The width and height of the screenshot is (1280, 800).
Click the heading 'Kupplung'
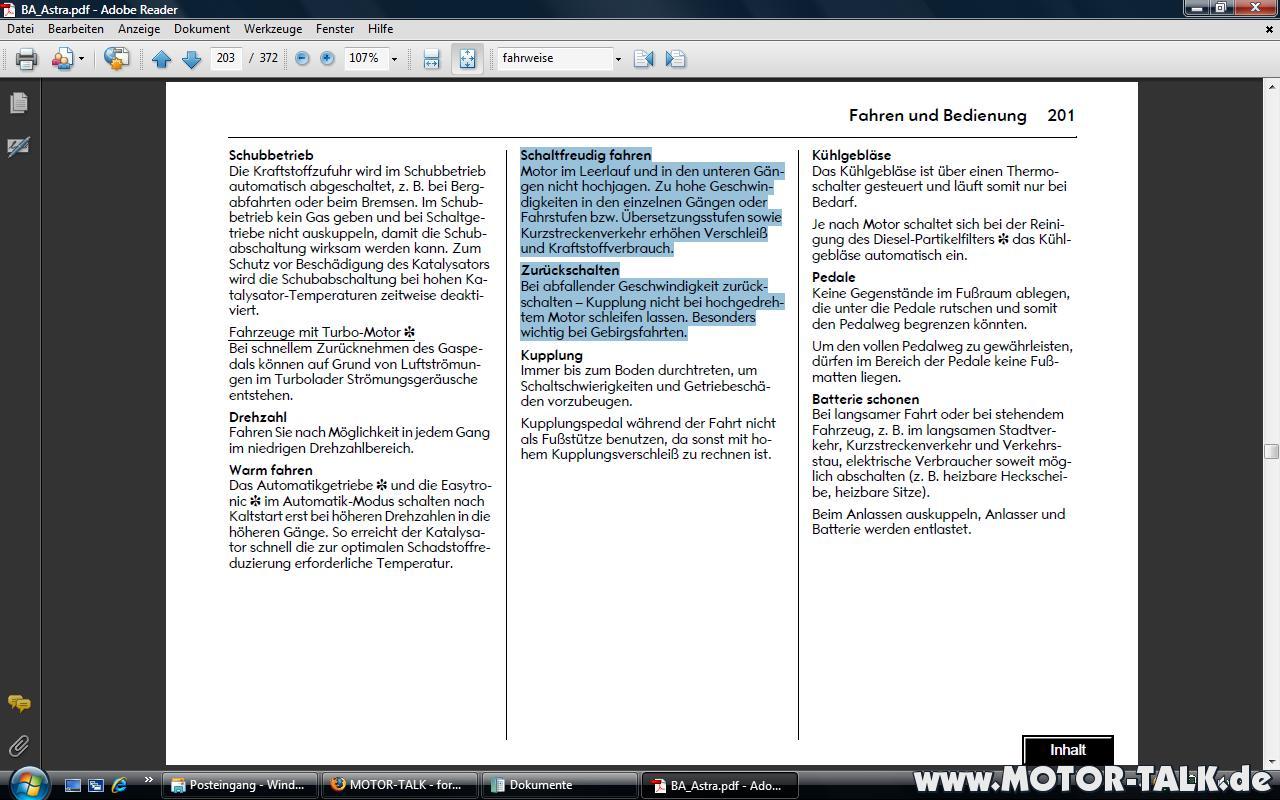tap(551, 355)
